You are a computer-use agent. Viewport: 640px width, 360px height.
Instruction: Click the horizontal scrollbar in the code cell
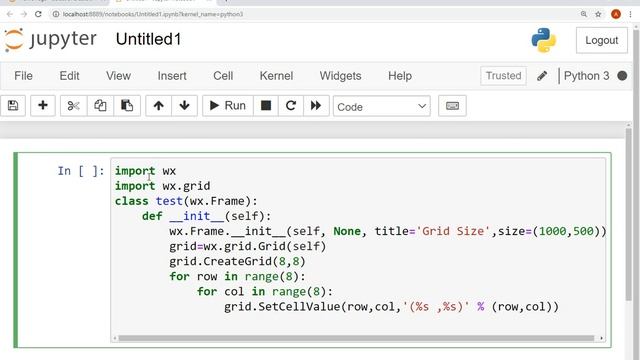[356, 338]
